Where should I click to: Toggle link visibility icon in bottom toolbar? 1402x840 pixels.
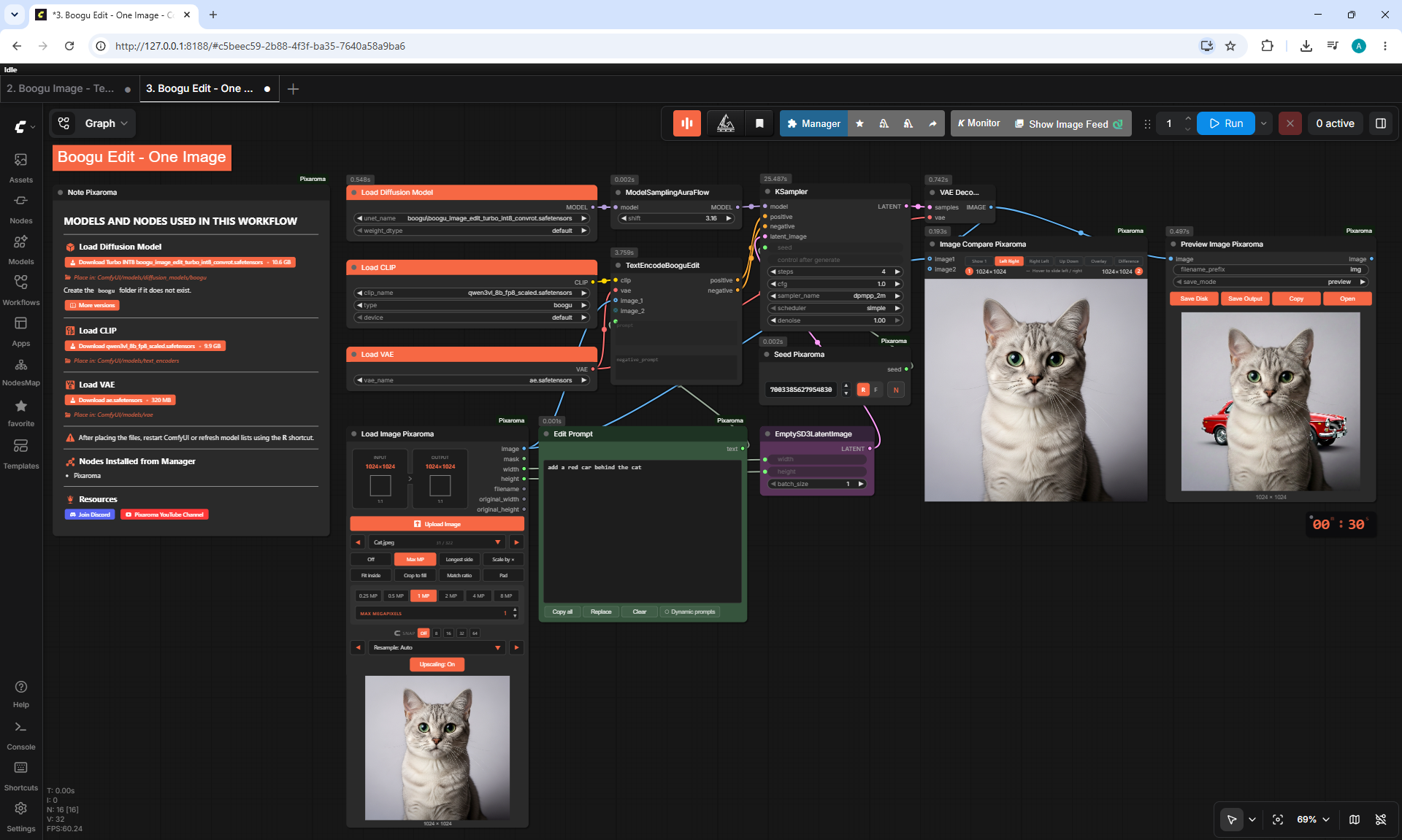1380,820
